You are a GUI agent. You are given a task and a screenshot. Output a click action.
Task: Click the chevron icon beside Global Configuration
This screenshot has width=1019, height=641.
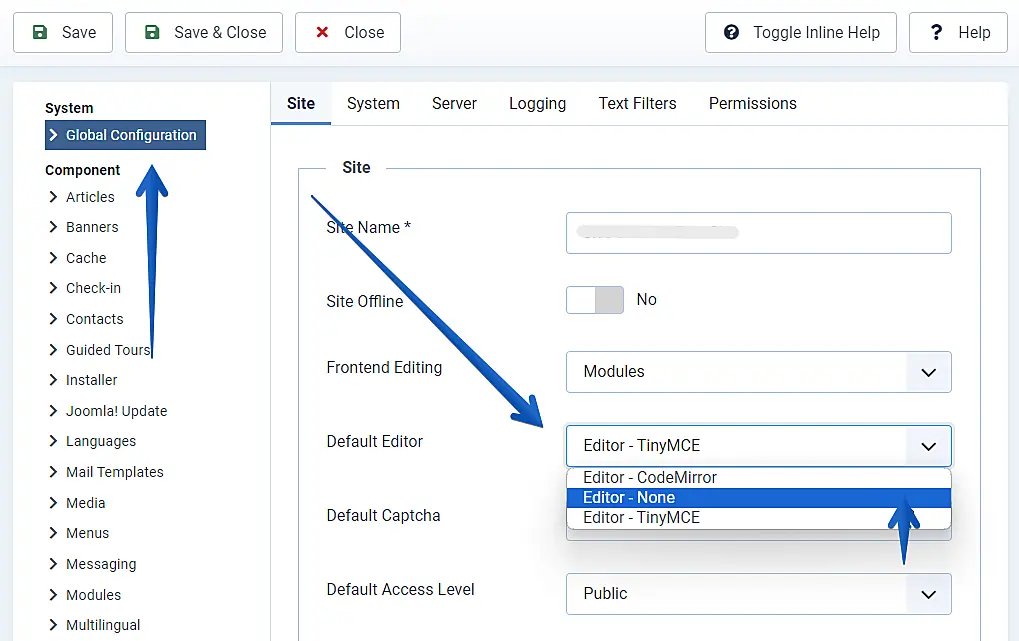[x=54, y=135]
